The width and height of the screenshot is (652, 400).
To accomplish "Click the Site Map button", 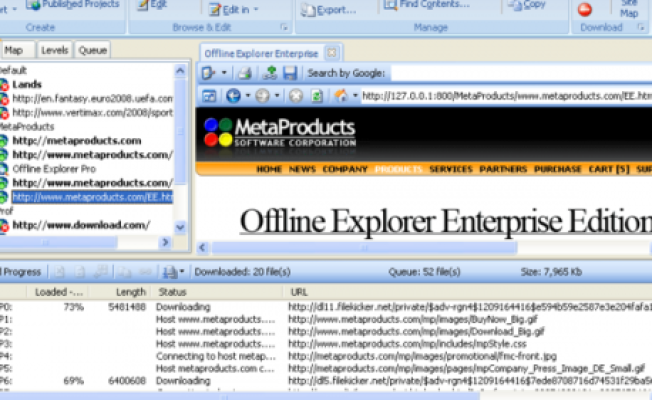I will pyautogui.click(x=629, y=8).
